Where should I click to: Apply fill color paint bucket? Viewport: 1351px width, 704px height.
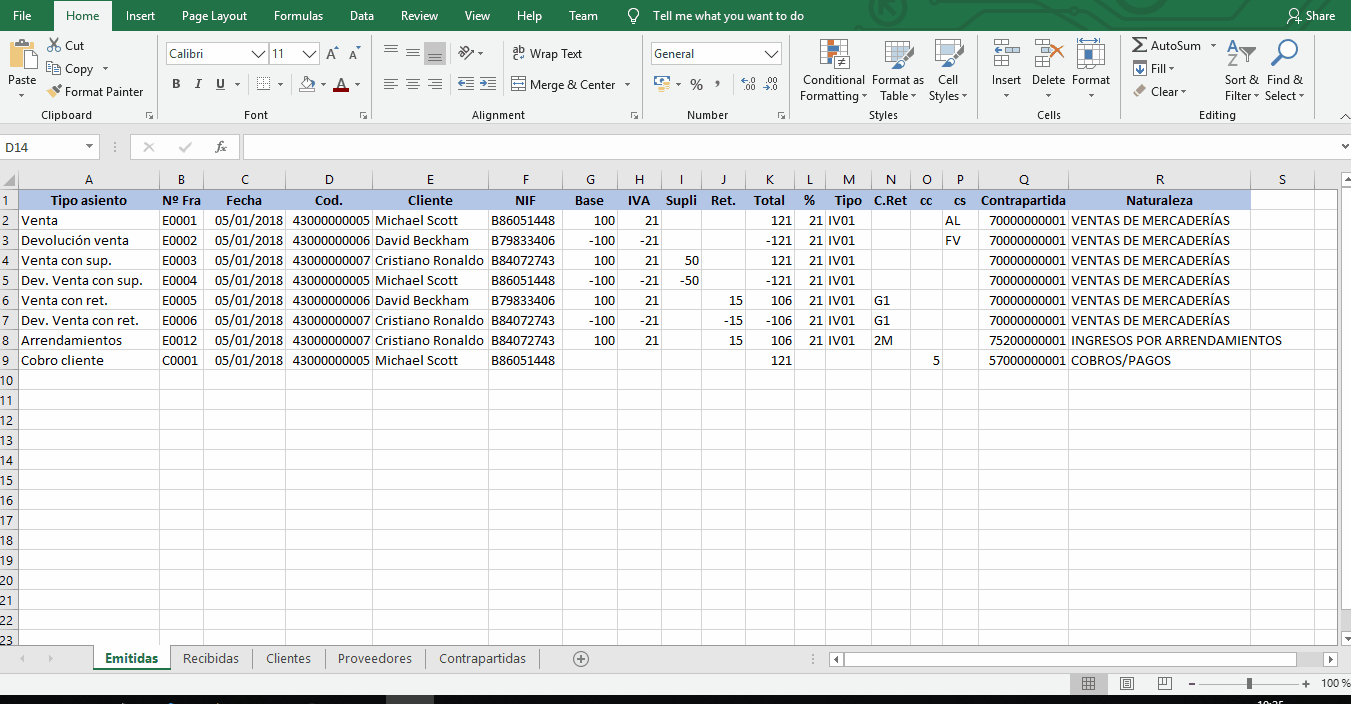point(307,84)
